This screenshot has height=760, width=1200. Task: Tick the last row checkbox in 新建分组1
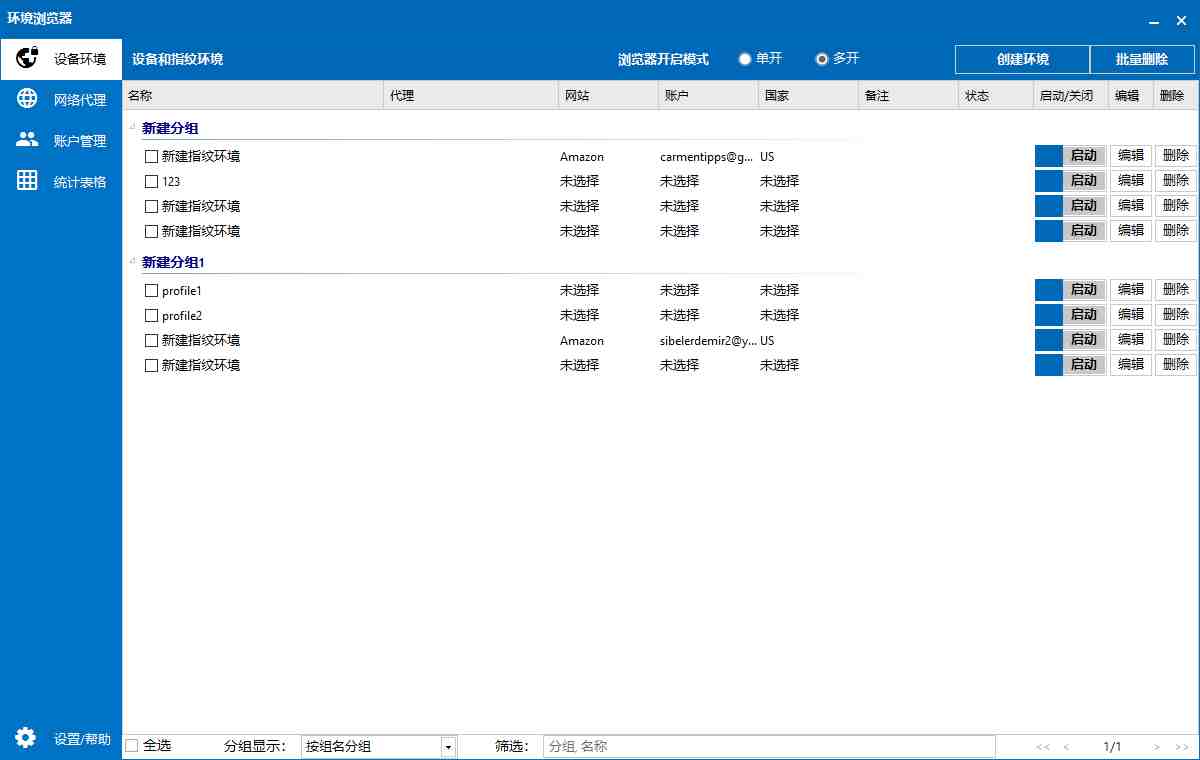[152, 366]
